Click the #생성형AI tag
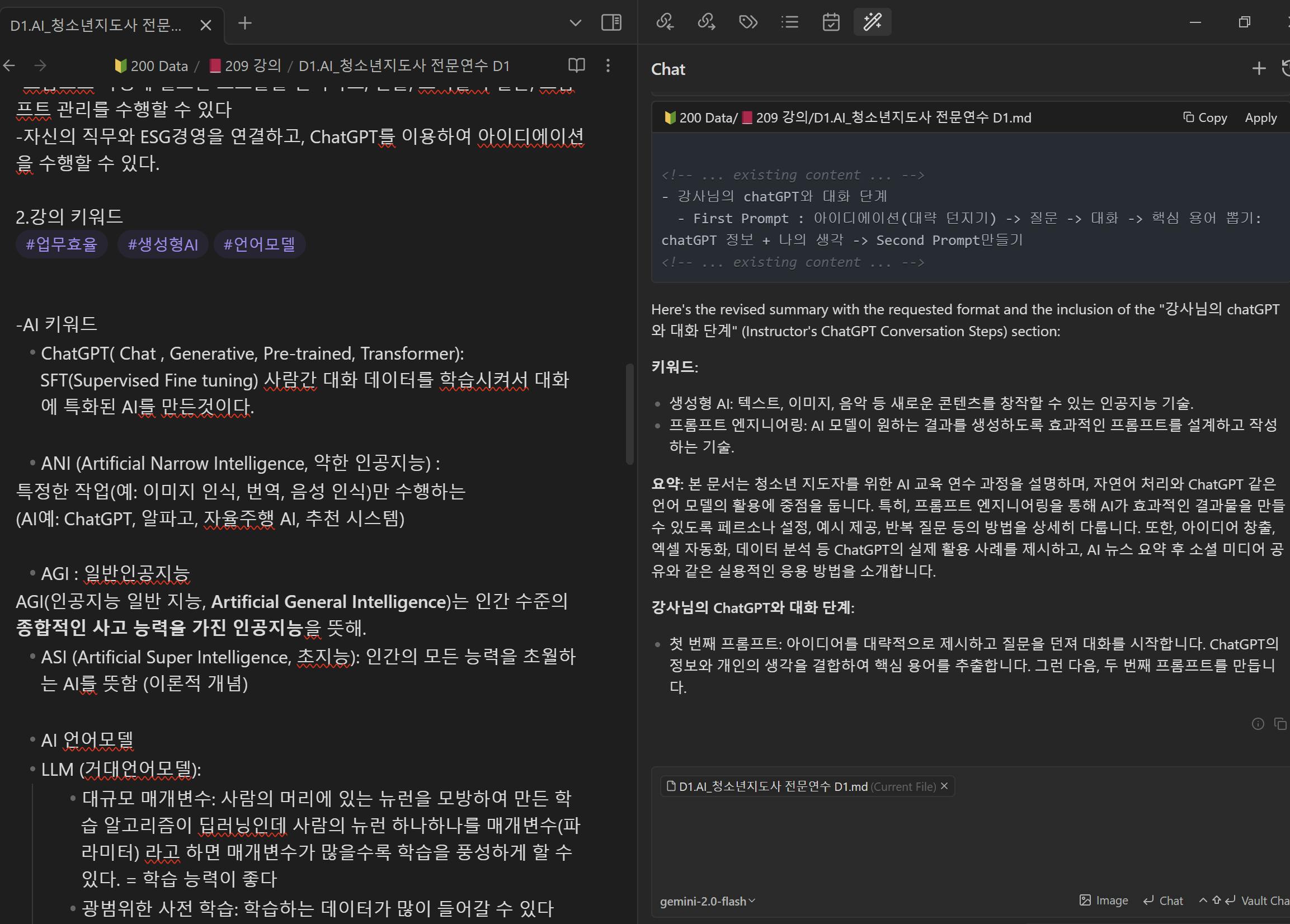Screen dimensions: 1290x924 click(x=163, y=244)
